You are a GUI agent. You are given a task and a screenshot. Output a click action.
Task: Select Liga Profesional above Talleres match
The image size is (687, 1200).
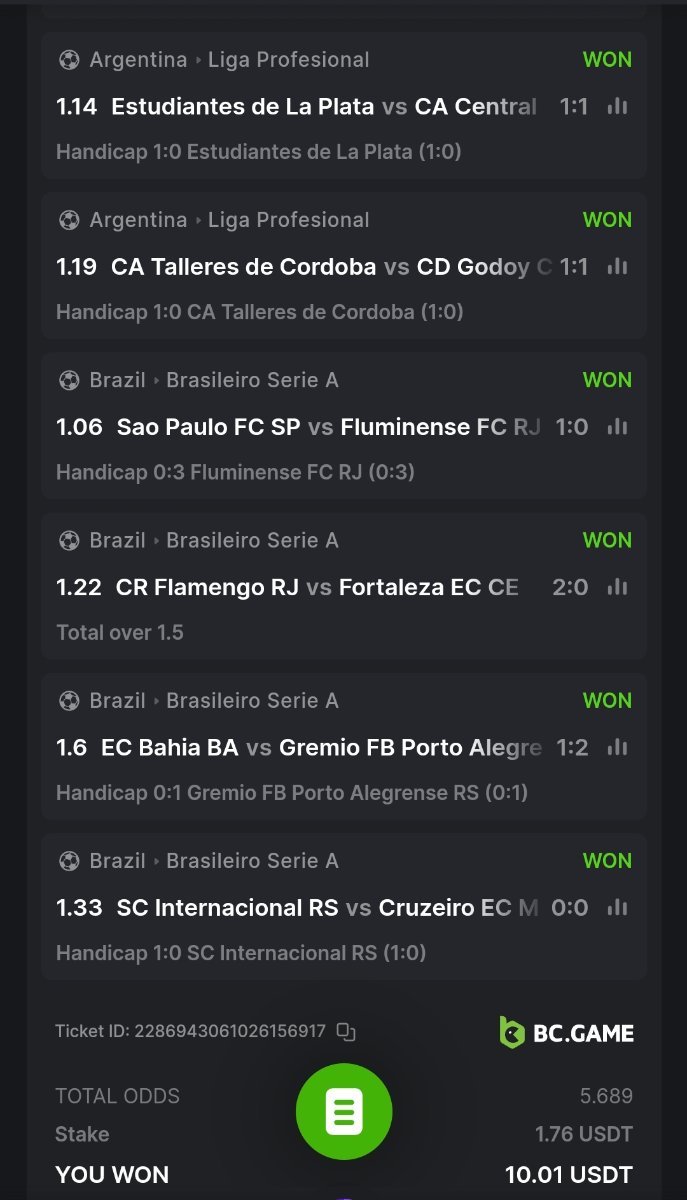[x=288, y=220]
